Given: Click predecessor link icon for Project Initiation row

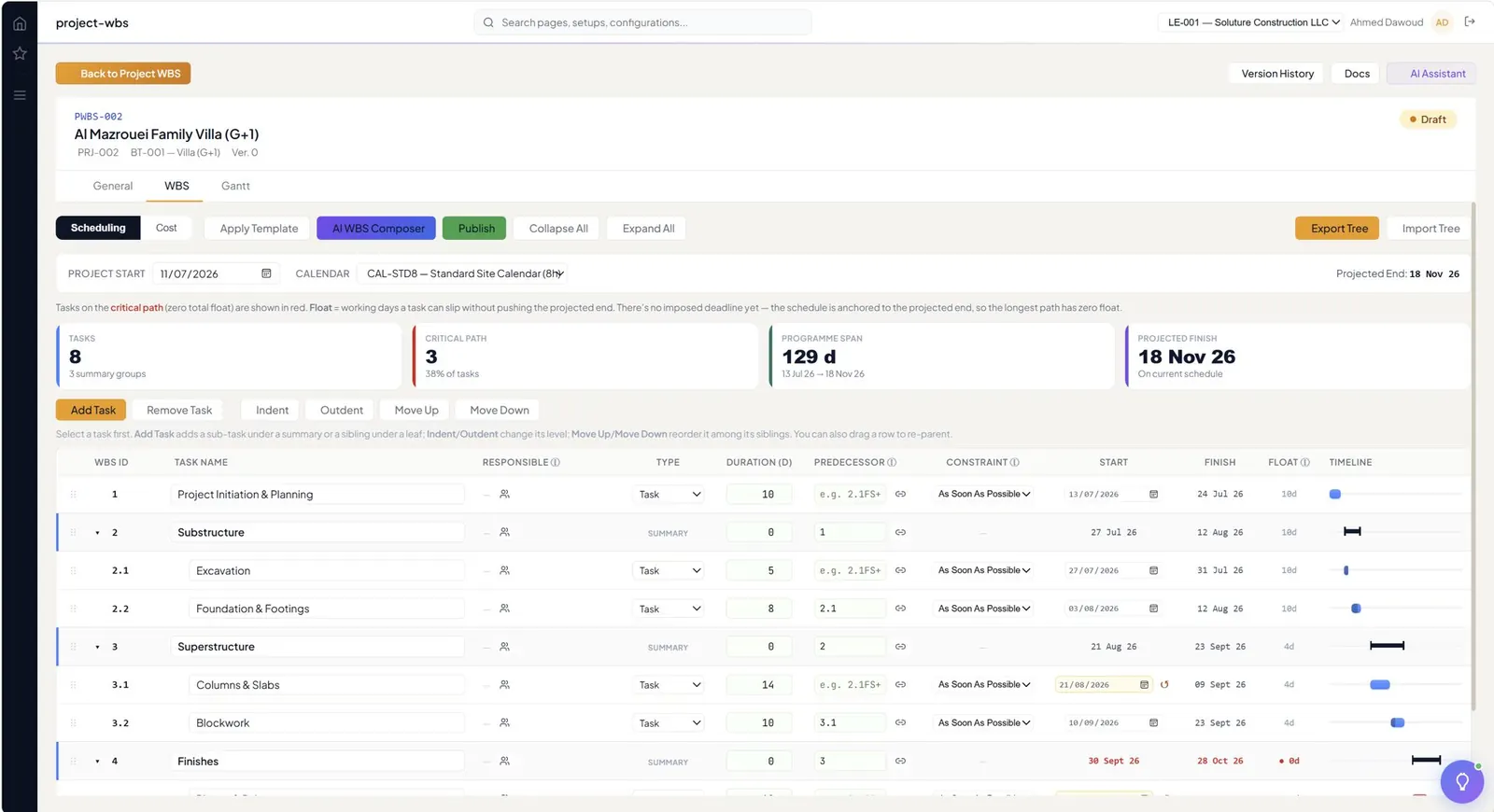Looking at the screenshot, I should (x=900, y=494).
